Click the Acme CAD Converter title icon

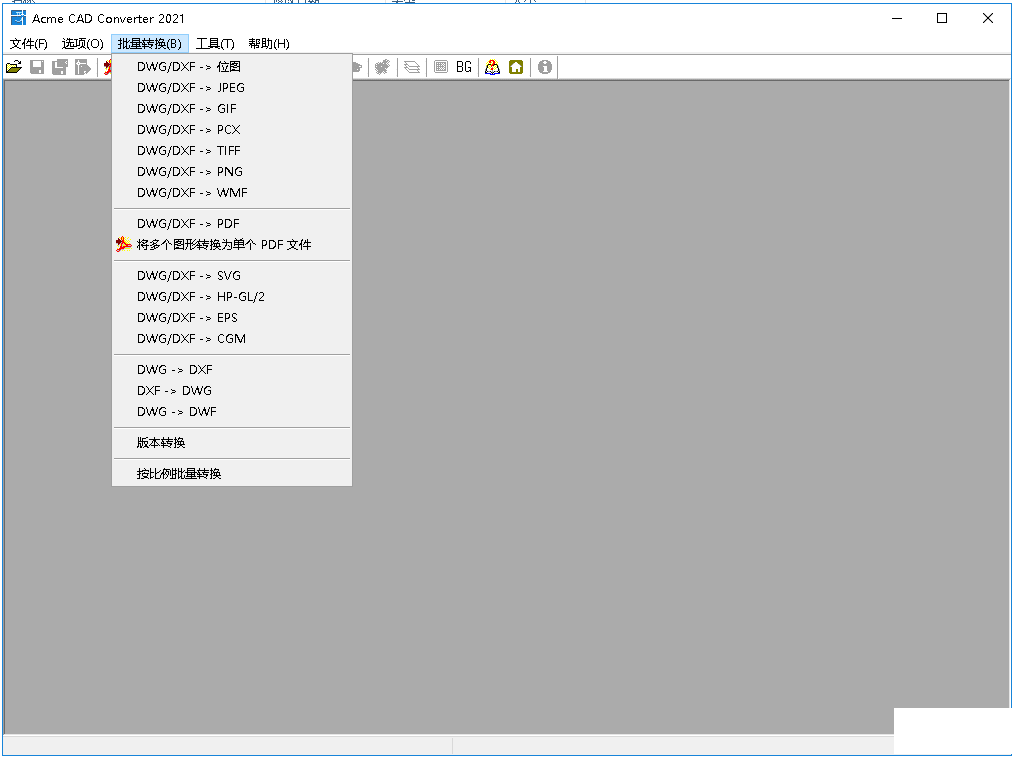point(18,18)
